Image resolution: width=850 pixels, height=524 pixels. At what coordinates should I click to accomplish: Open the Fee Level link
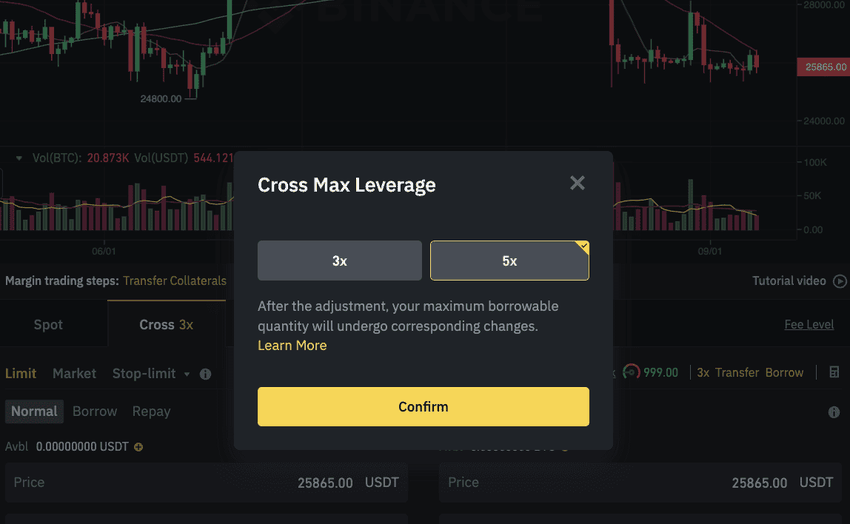(808, 325)
